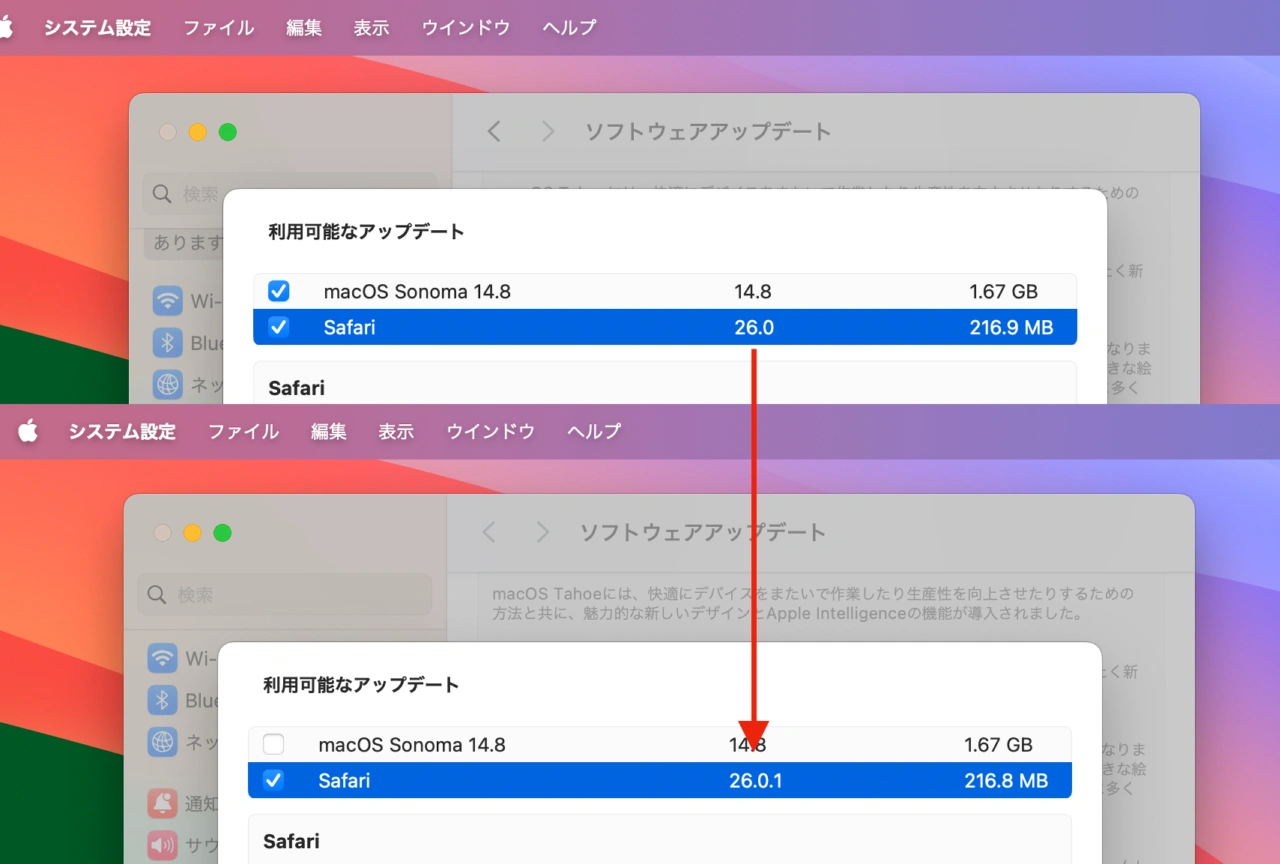This screenshot has height=864, width=1280.
Task: Open Wi-Fi settings from the top window sidebar
Action: click(167, 300)
